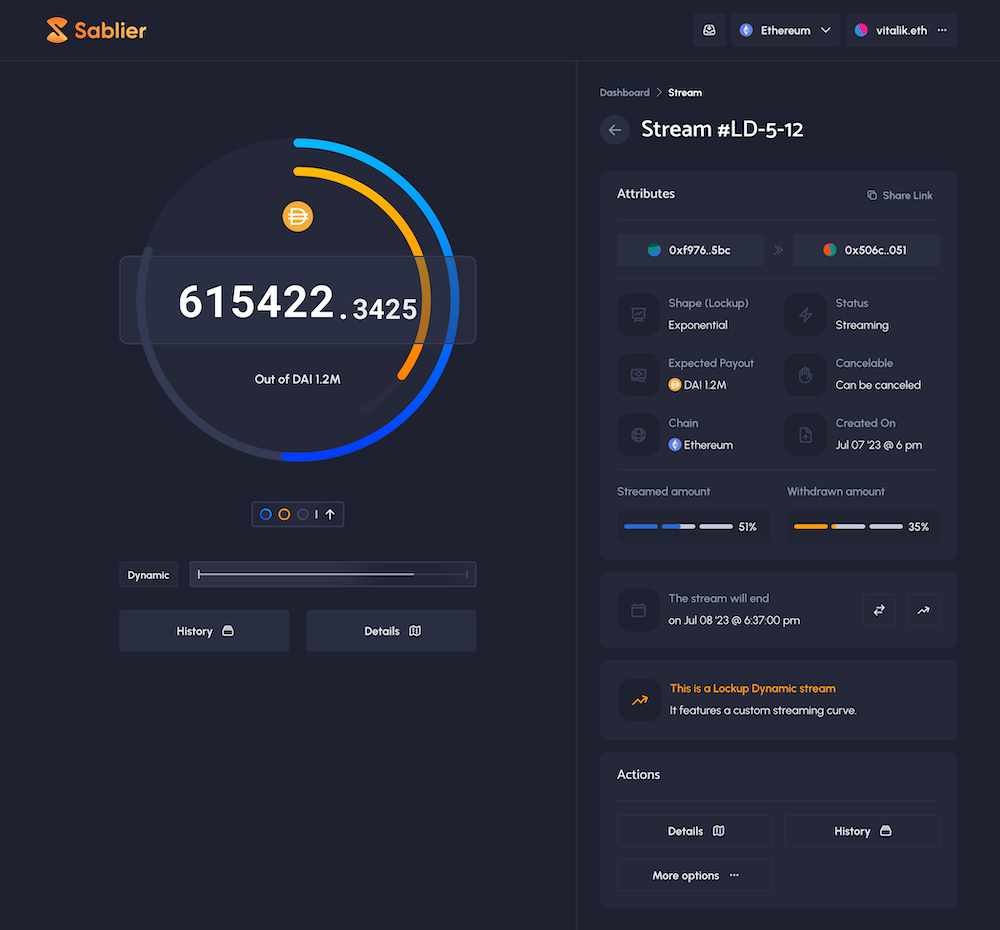This screenshot has height=930, width=1000.
Task: Select the Stream breadcrumb item
Action: click(684, 92)
